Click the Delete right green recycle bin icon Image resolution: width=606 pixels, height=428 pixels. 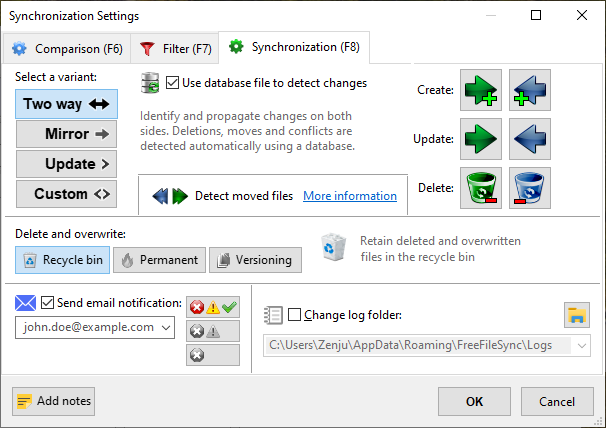[481, 188]
